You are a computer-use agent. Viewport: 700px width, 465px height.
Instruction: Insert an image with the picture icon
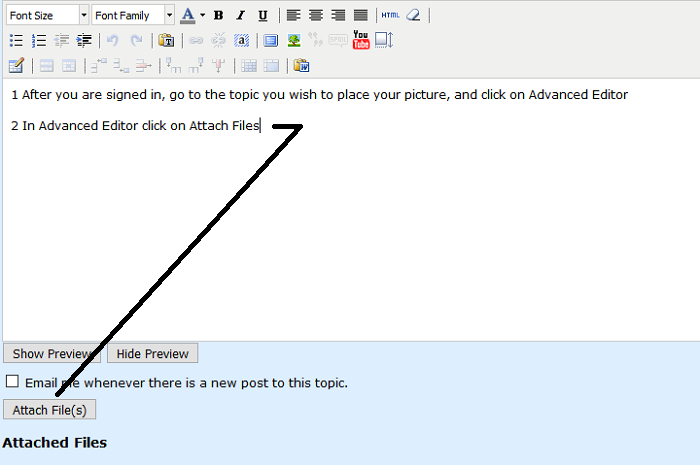point(294,41)
